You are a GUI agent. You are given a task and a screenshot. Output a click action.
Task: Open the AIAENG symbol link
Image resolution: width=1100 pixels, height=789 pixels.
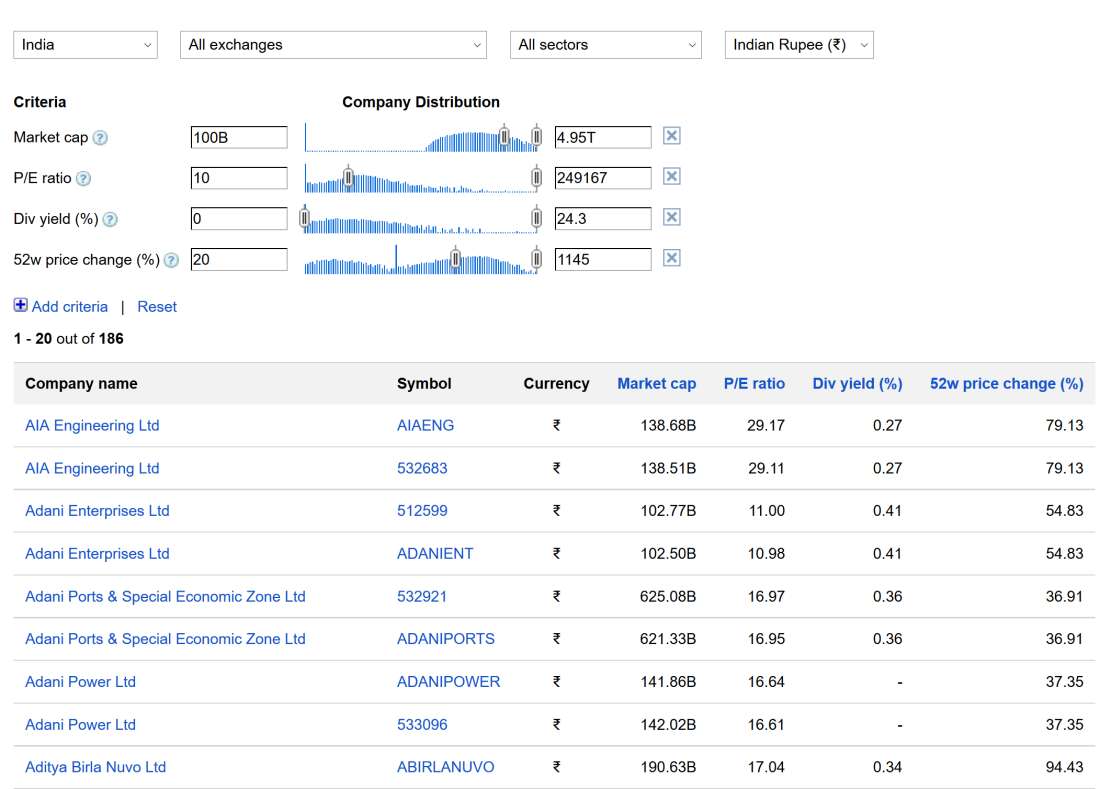coord(425,426)
